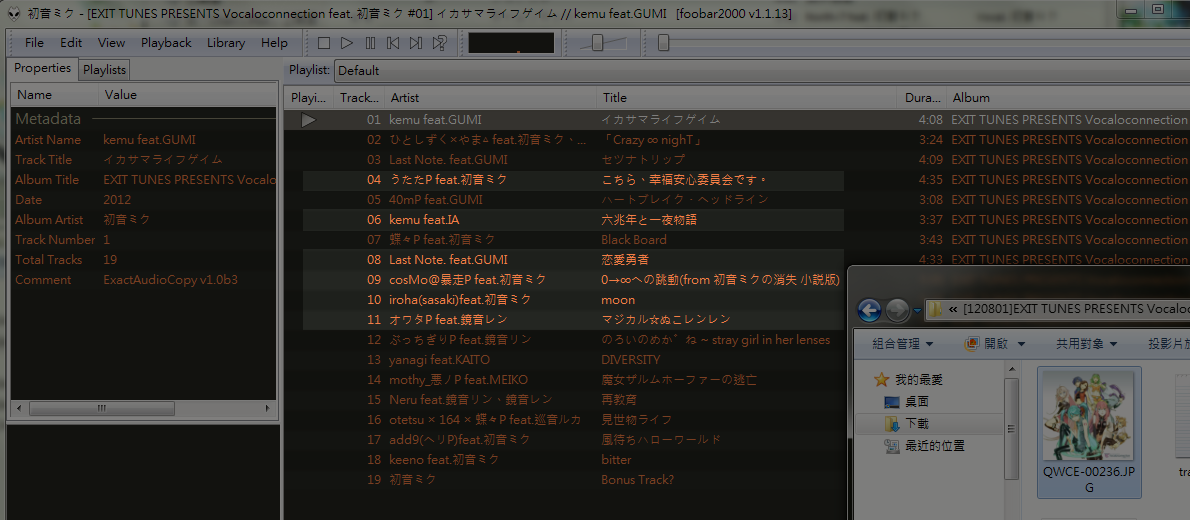The height and width of the screenshot is (520, 1190).
Task: Select track 15 再教育
Action: (x=565, y=399)
